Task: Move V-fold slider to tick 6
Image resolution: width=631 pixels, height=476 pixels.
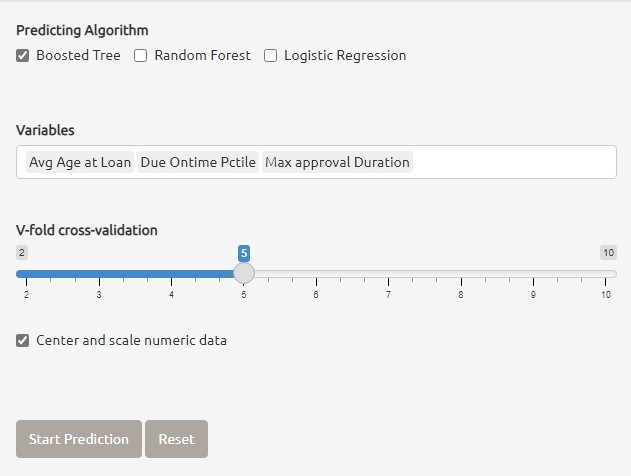Action: point(316,274)
